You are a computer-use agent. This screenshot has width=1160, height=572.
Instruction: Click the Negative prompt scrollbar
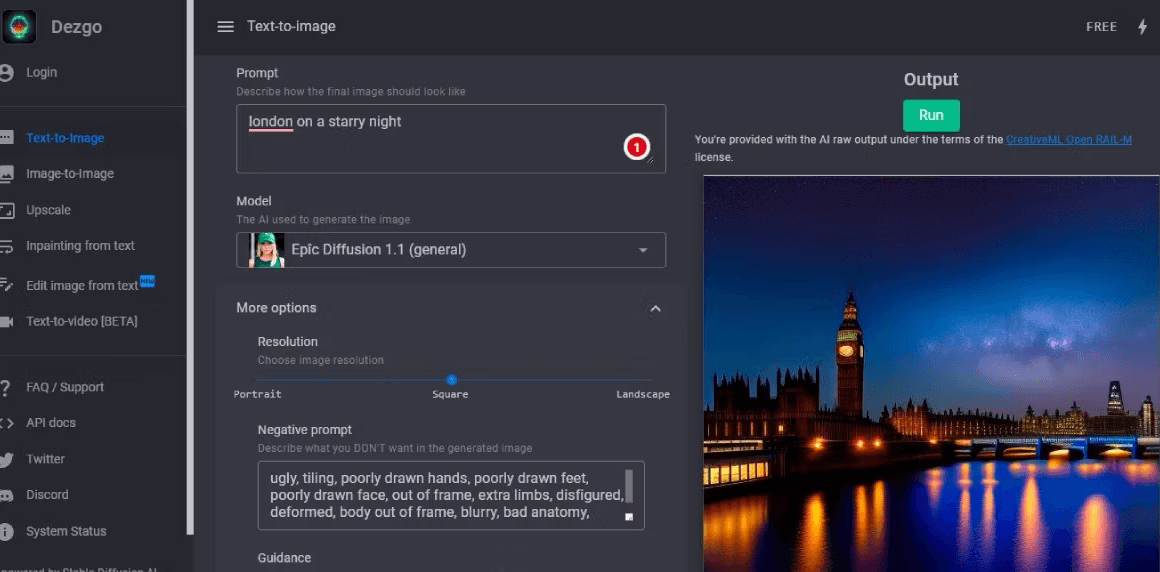(629, 487)
